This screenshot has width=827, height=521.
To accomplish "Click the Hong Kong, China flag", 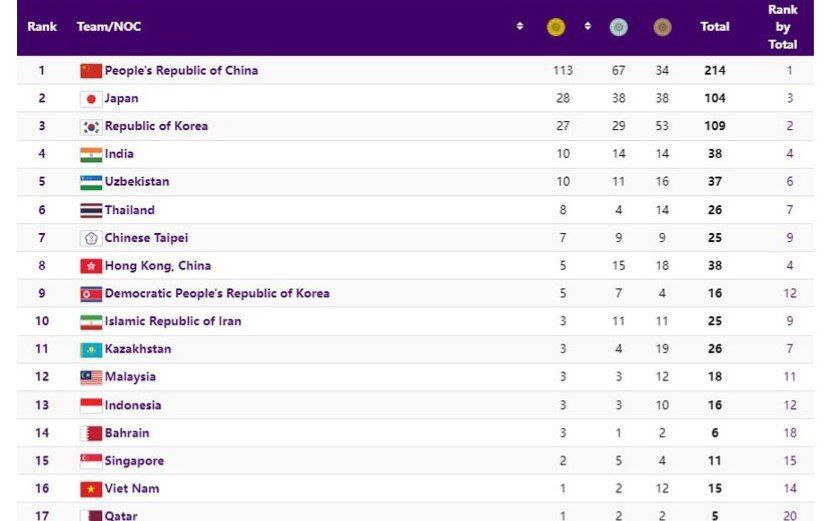I will (x=91, y=266).
